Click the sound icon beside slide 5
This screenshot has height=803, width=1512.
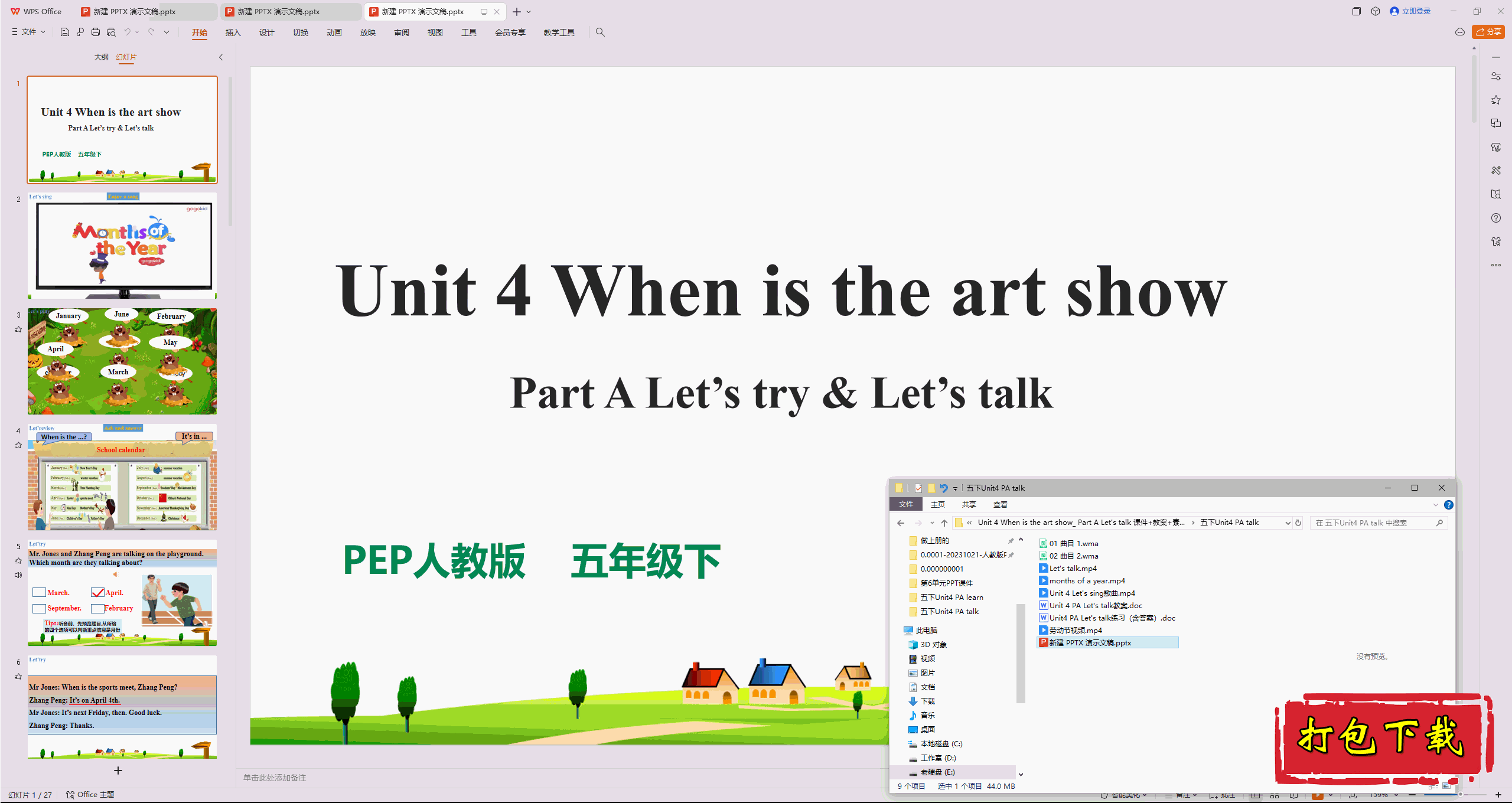tap(18, 575)
